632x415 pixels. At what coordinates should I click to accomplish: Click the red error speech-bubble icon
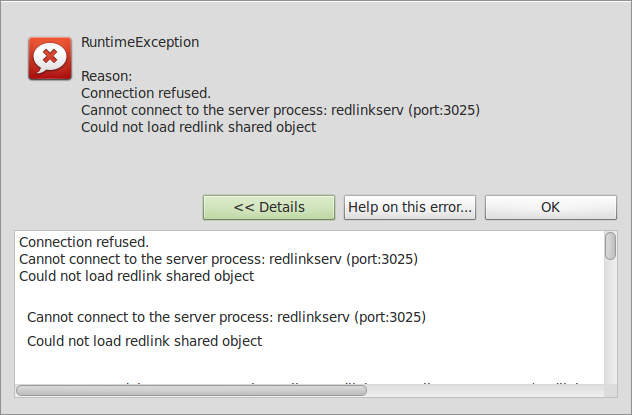49,59
